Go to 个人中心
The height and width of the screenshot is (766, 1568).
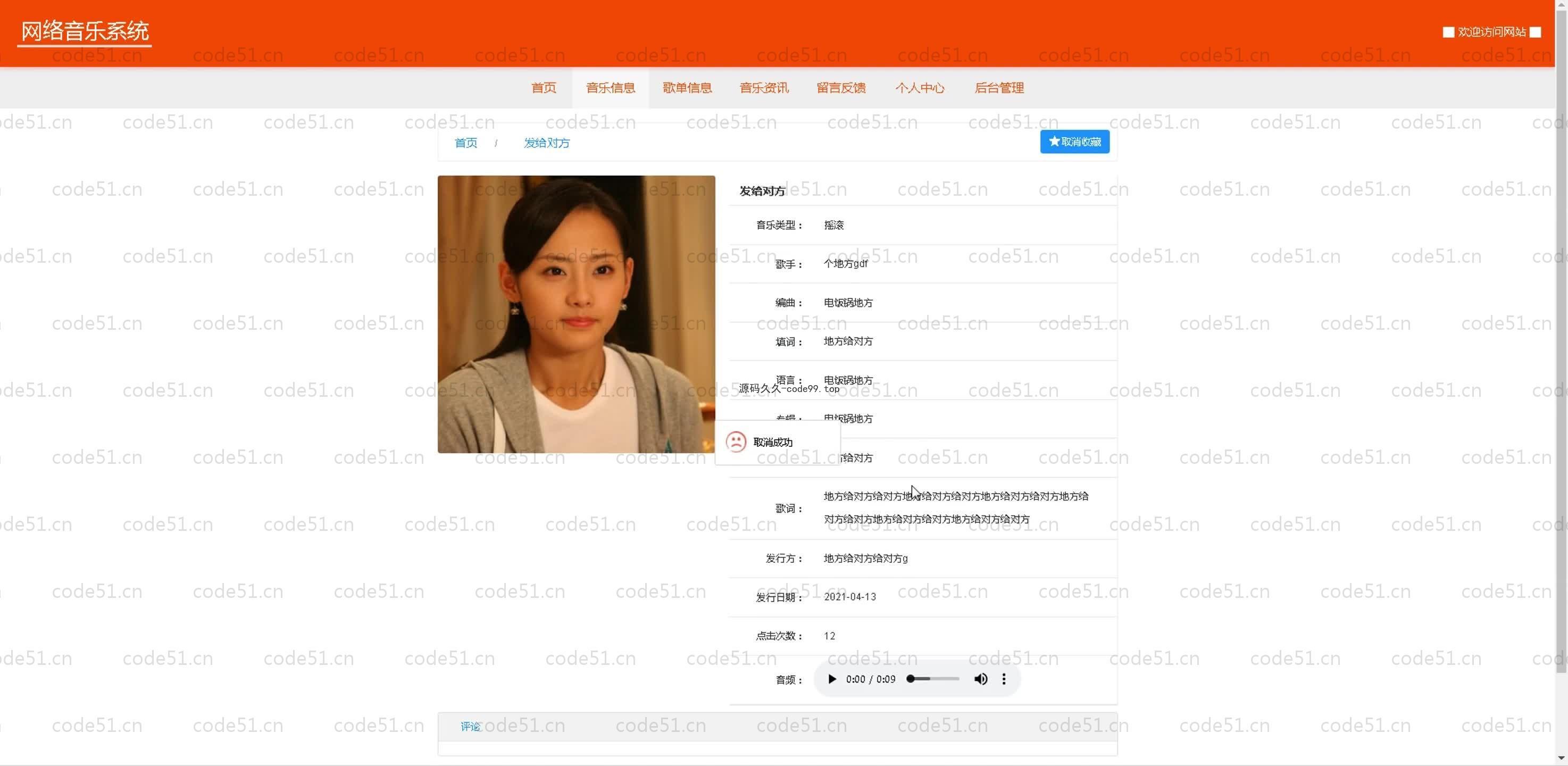point(919,88)
